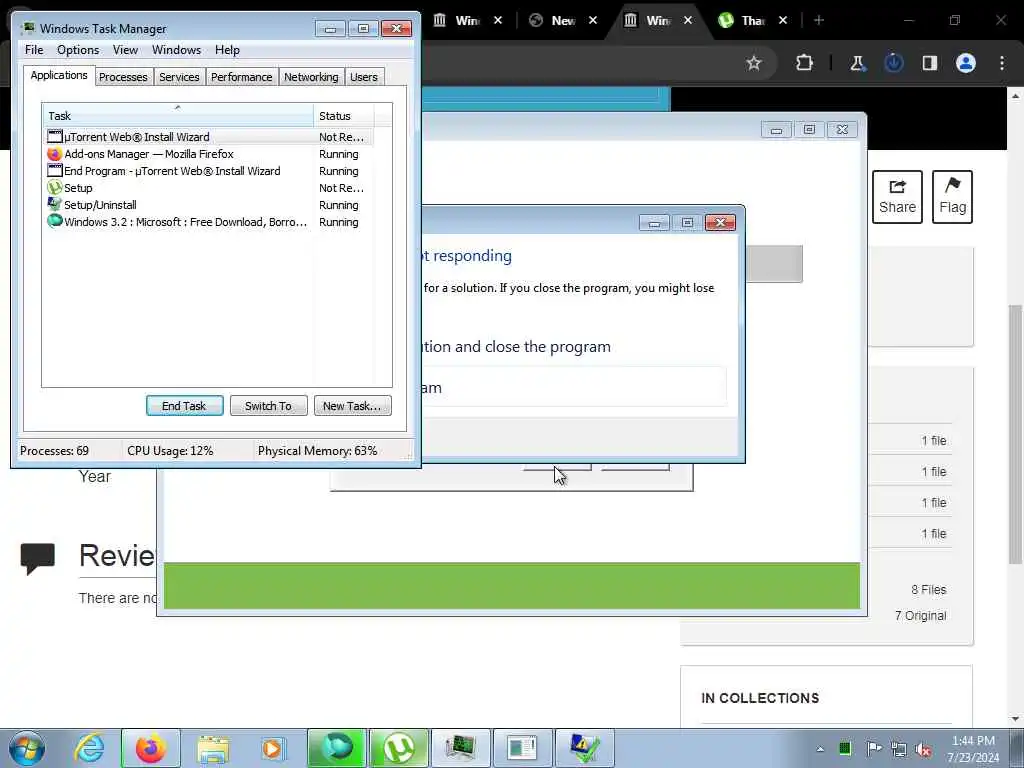Click the '8 Files' link
1024x768 pixels.
click(929, 590)
